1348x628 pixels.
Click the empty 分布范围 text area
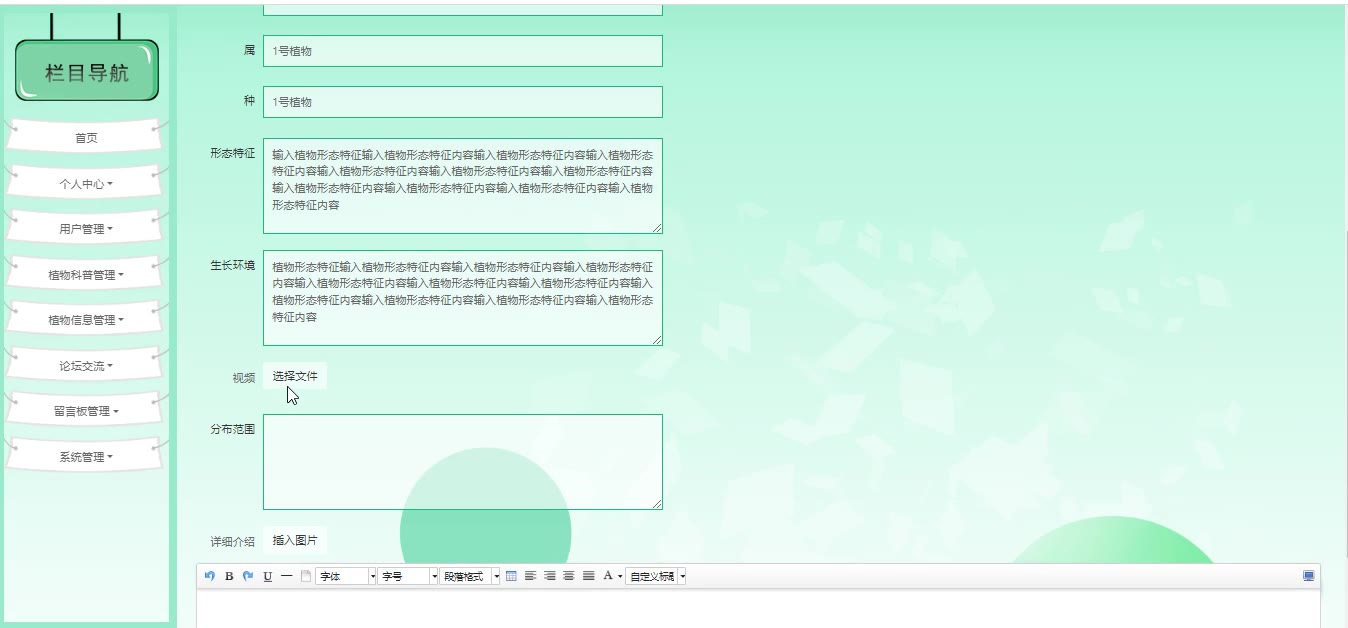pyautogui.click(x=463, y=462)
